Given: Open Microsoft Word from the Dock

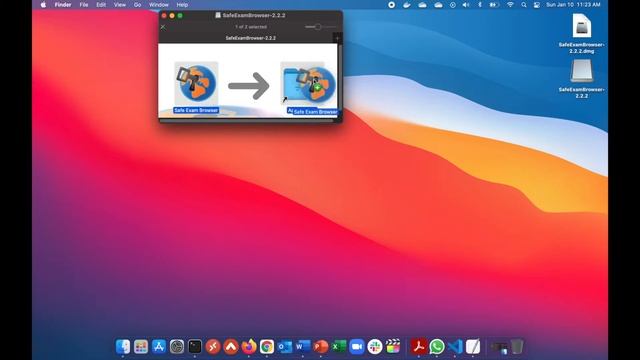Looking at the screenshot, I should (302, 347).
